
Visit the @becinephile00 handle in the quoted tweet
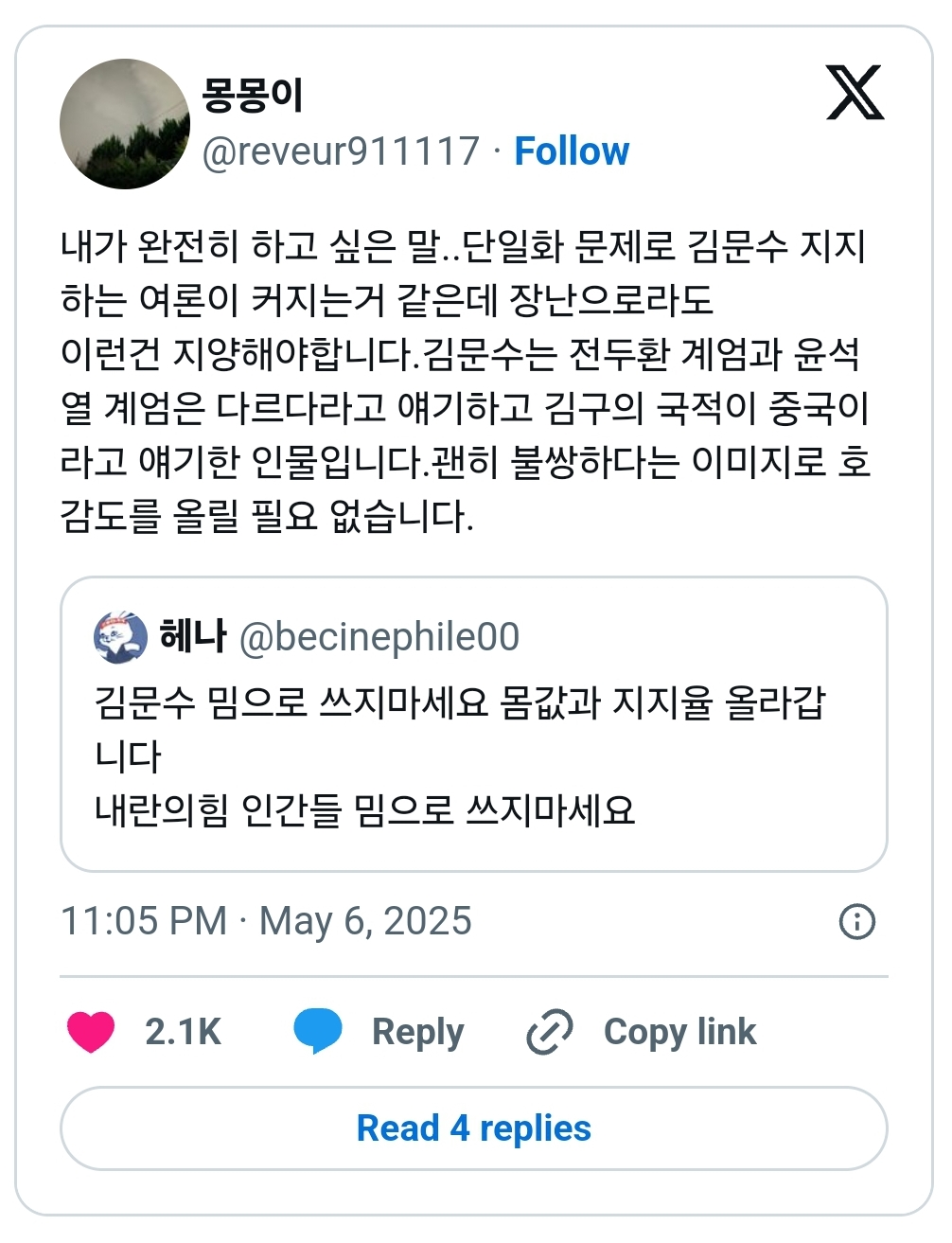pos(379,637)
